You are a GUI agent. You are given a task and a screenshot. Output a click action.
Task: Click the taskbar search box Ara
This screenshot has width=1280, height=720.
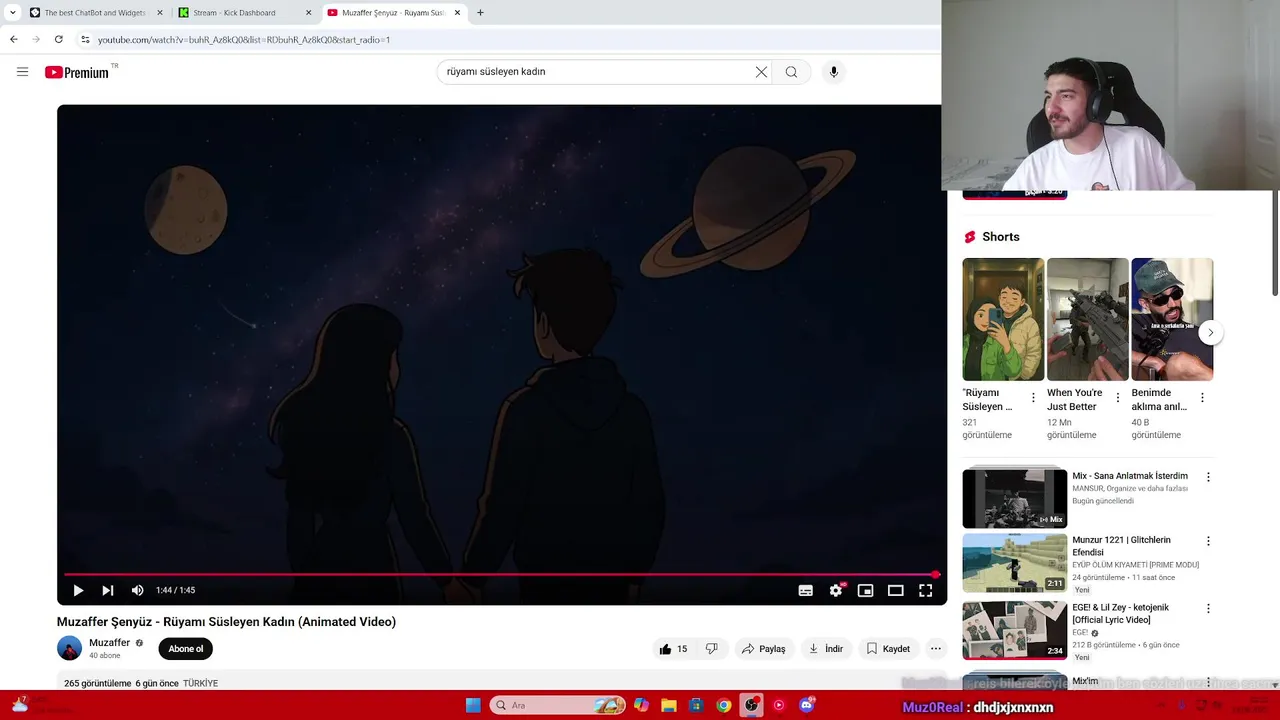tap(558, 705)
